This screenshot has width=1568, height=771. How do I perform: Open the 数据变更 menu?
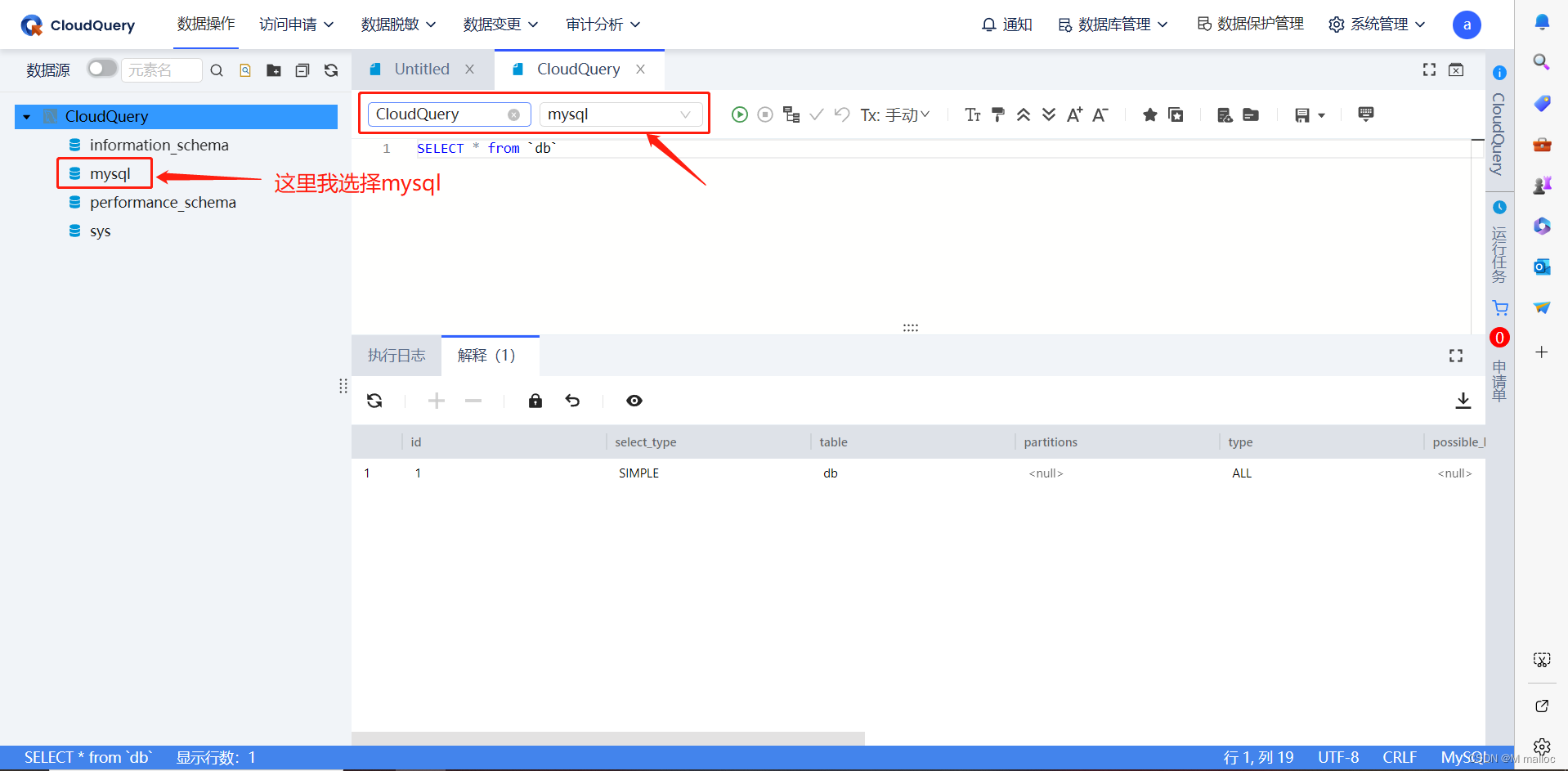coord(501,25)
